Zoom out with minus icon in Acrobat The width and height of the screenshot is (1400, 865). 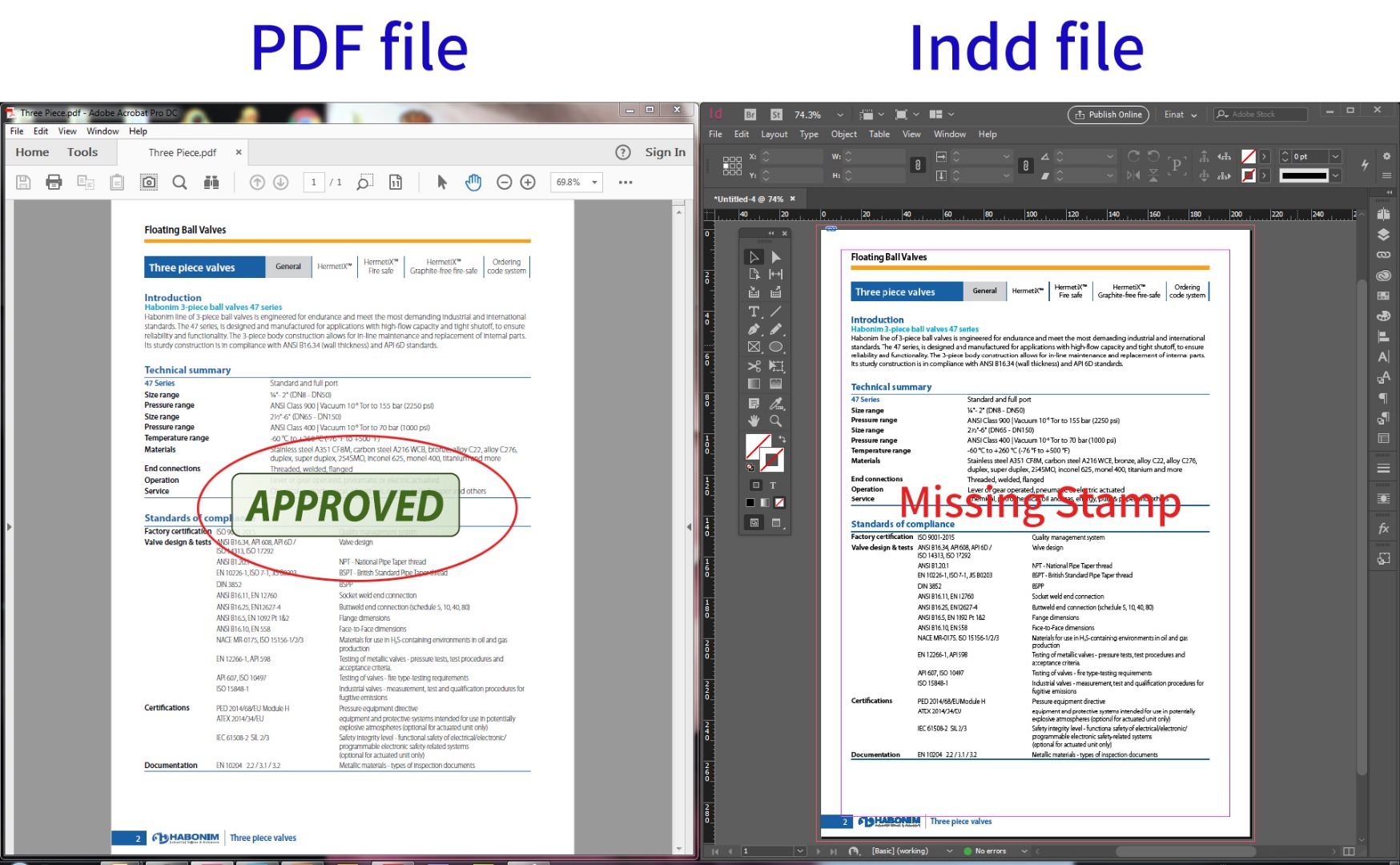coord(505,183)
